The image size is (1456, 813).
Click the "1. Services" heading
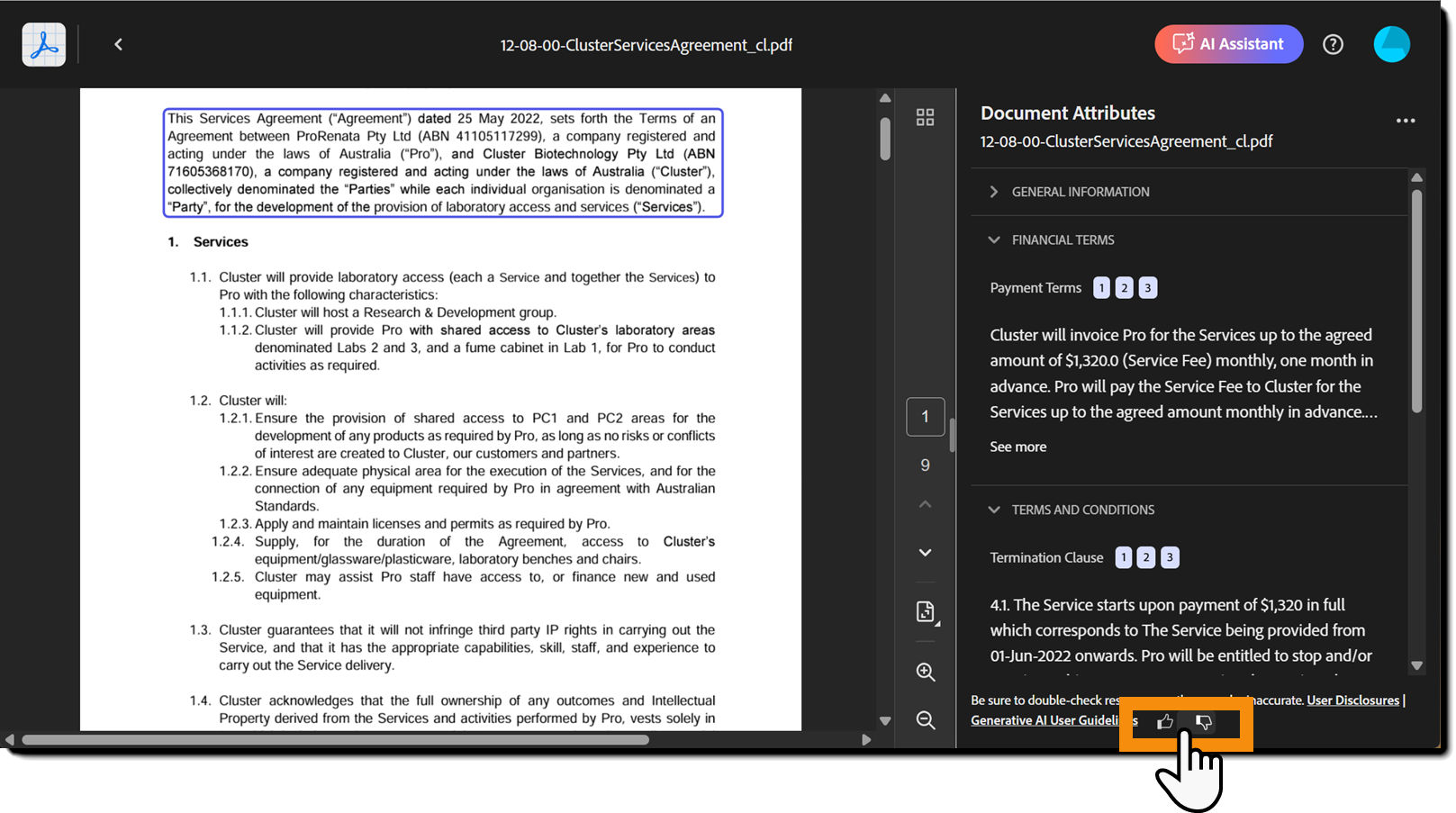(x=208, y=242)
